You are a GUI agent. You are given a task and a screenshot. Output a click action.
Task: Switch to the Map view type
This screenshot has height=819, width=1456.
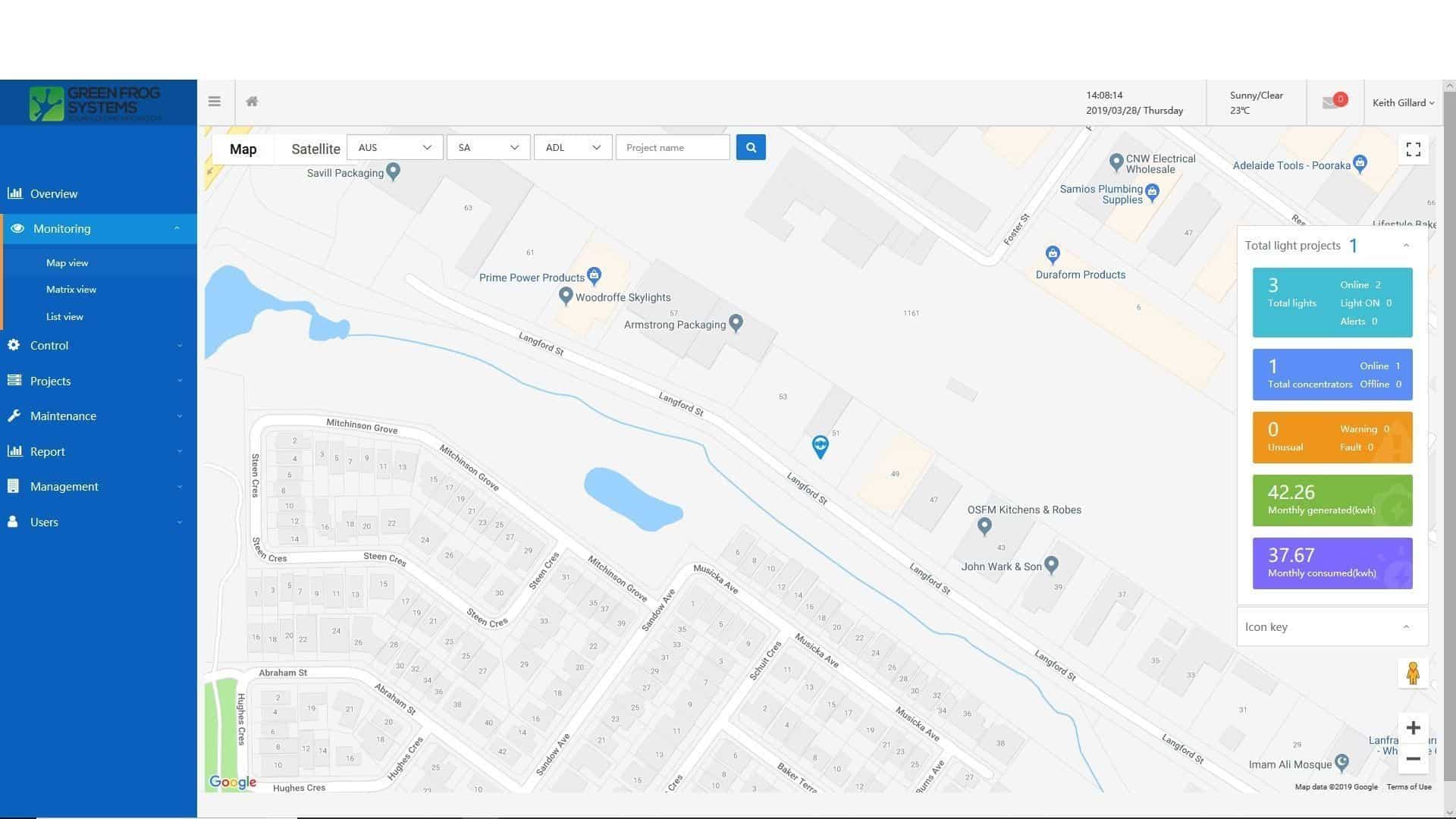(243, 149)
